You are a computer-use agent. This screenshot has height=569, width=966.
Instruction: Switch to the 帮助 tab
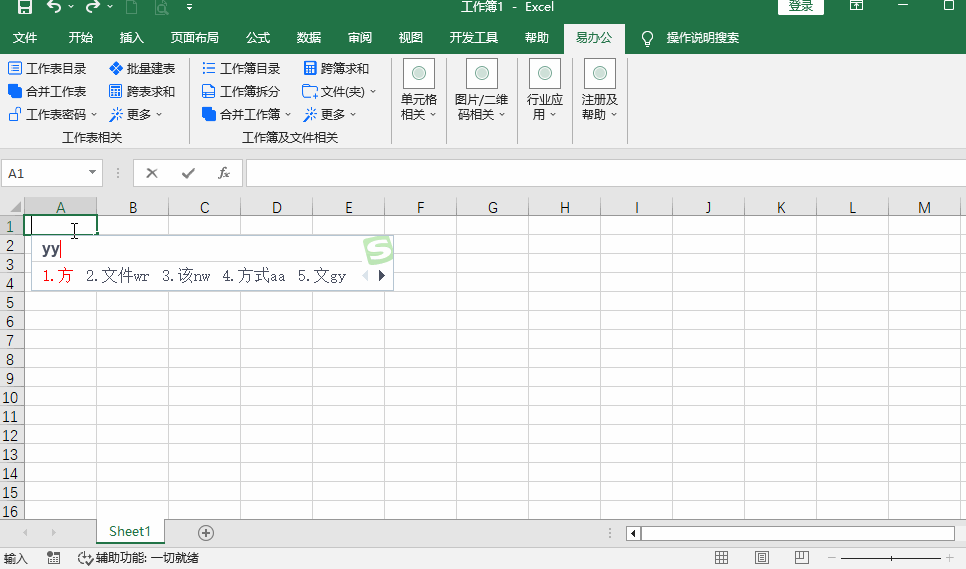[537, 38]
